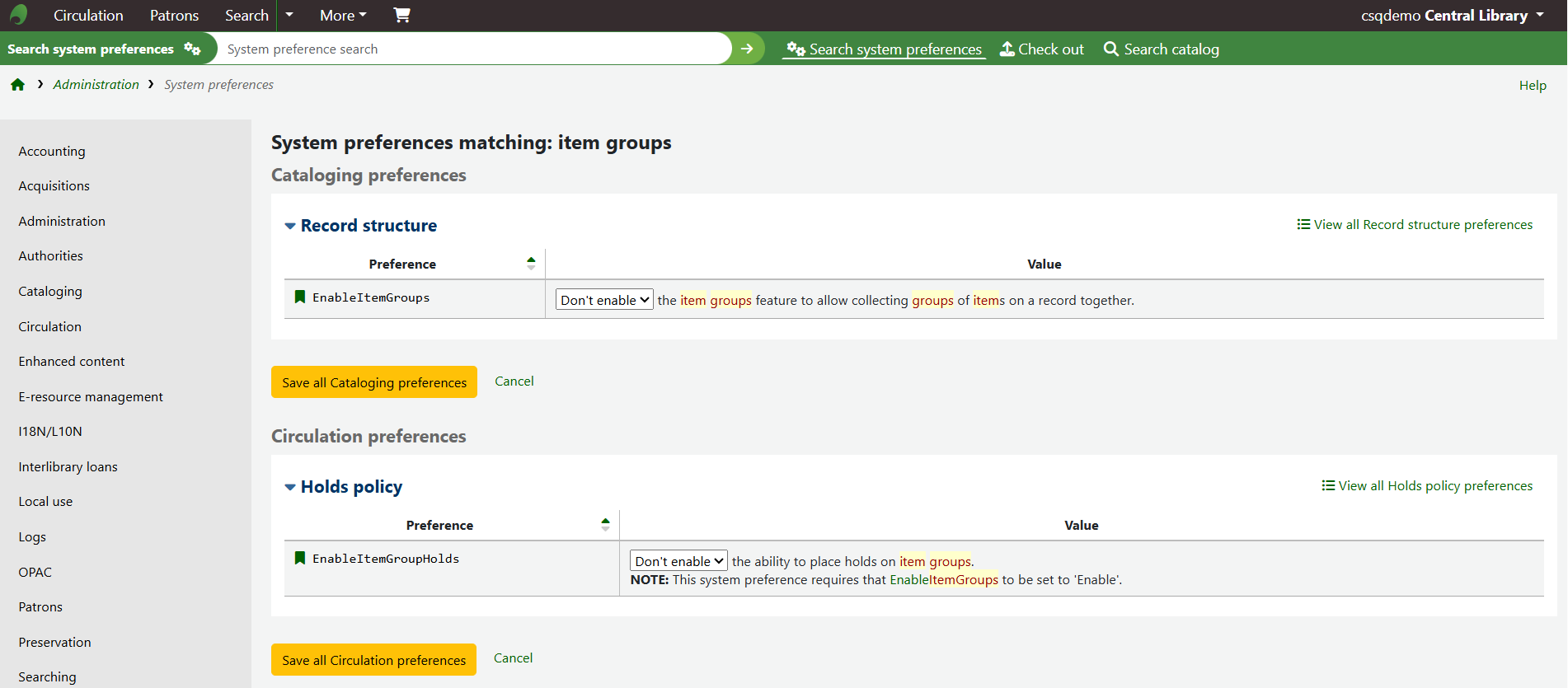The height and width of the screenshot is (688, 1568).
Task: Open the Circulation menu item in top bar
Action: [88, 15]
